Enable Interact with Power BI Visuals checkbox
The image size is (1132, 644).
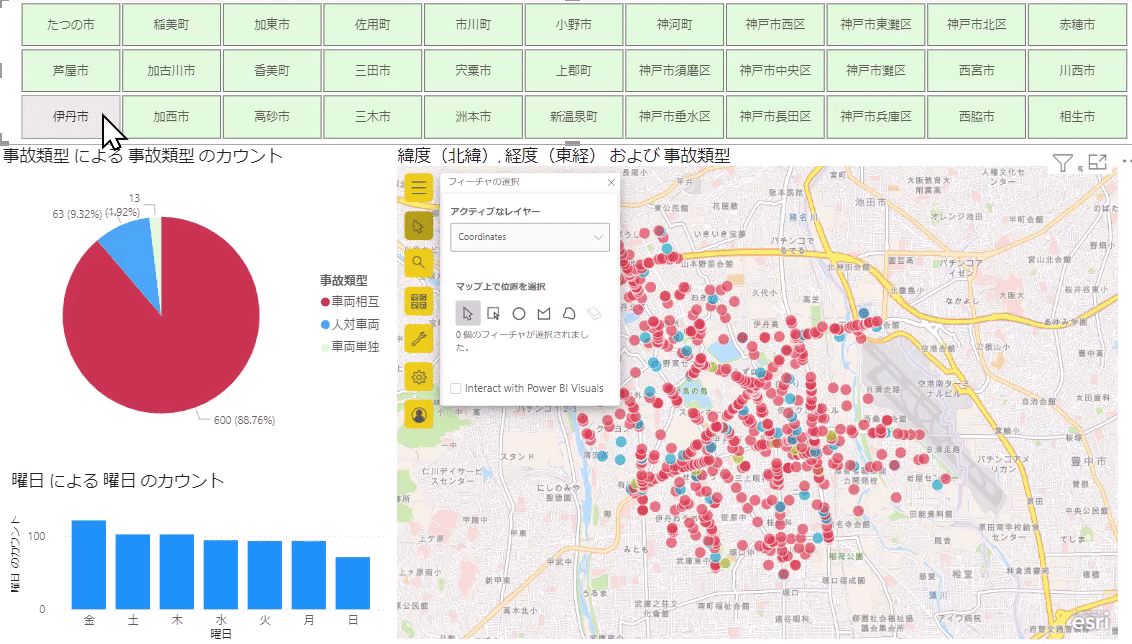[456, 388]
